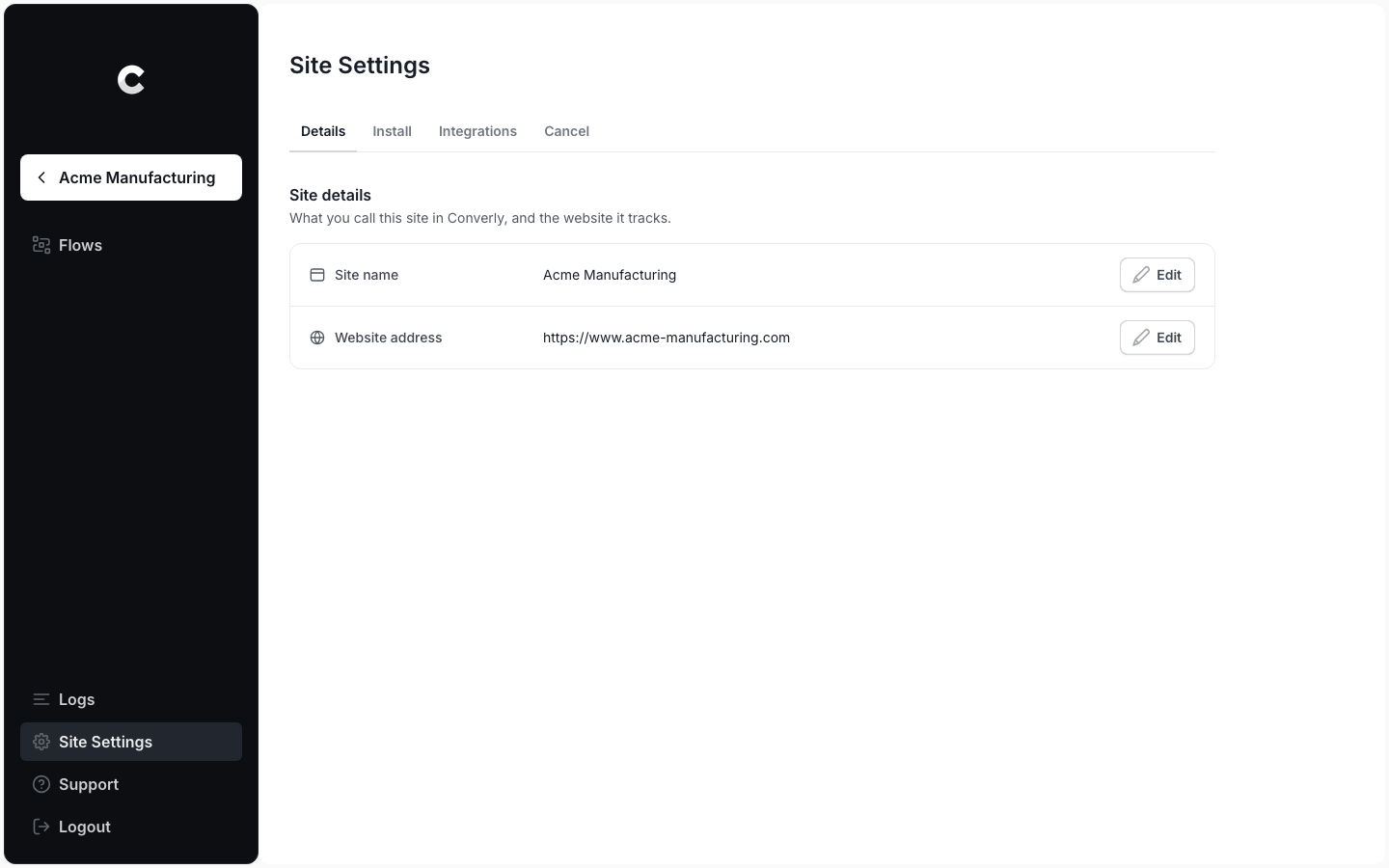Click the Site details section heading
The image size is (1389, 868).
(330, 195)
